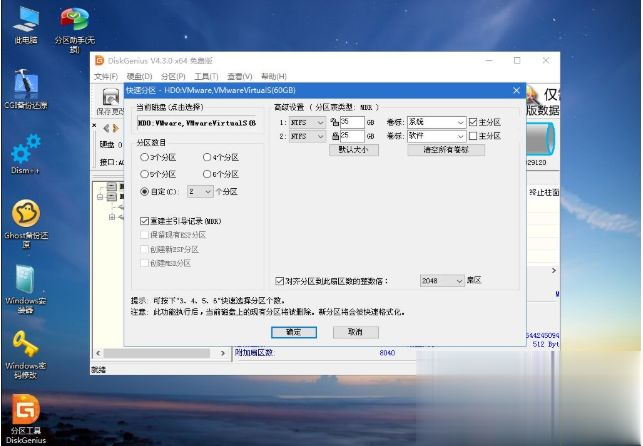Open the Windows安装器 desktop icon

tap(25, 289)
